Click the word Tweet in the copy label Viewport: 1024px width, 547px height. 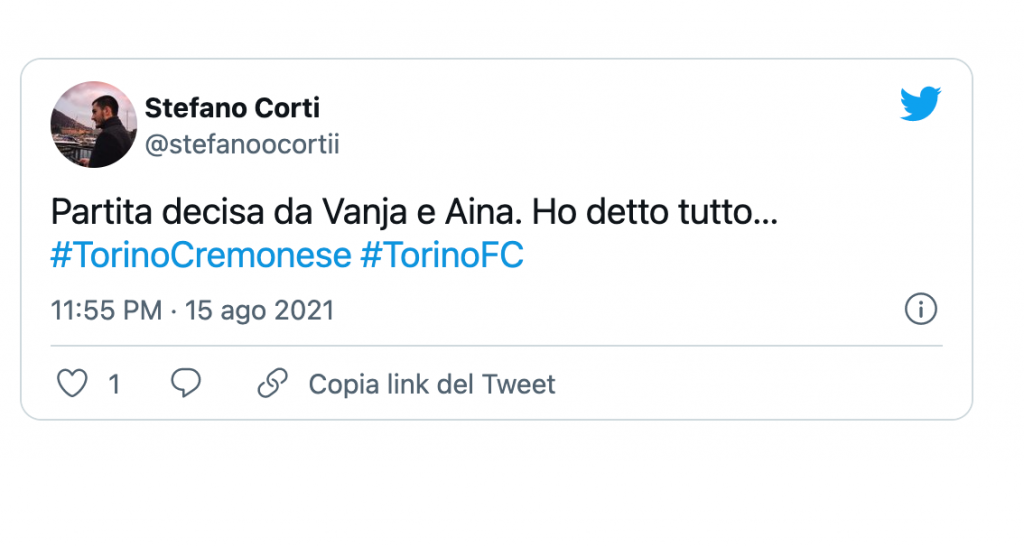click(x=518, y=384)
